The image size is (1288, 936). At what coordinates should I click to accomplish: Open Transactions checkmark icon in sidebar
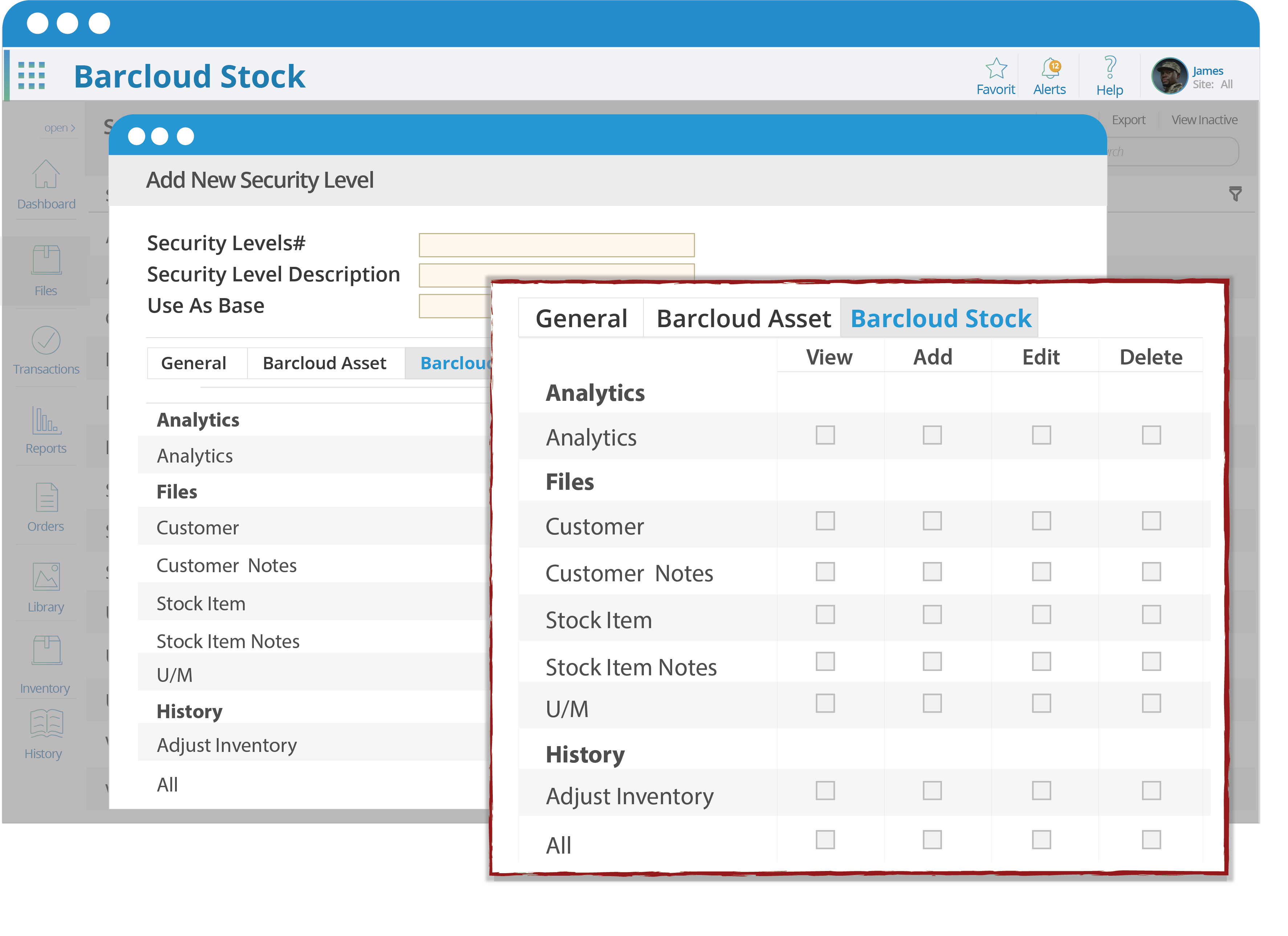click(46, 340)
